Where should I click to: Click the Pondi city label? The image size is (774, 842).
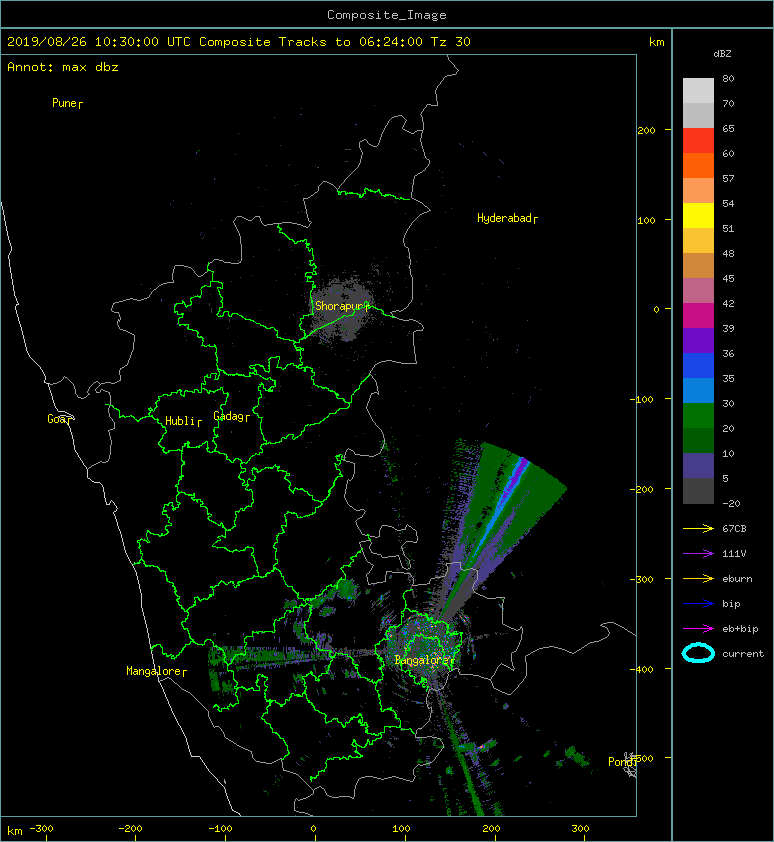pos(622,762)
